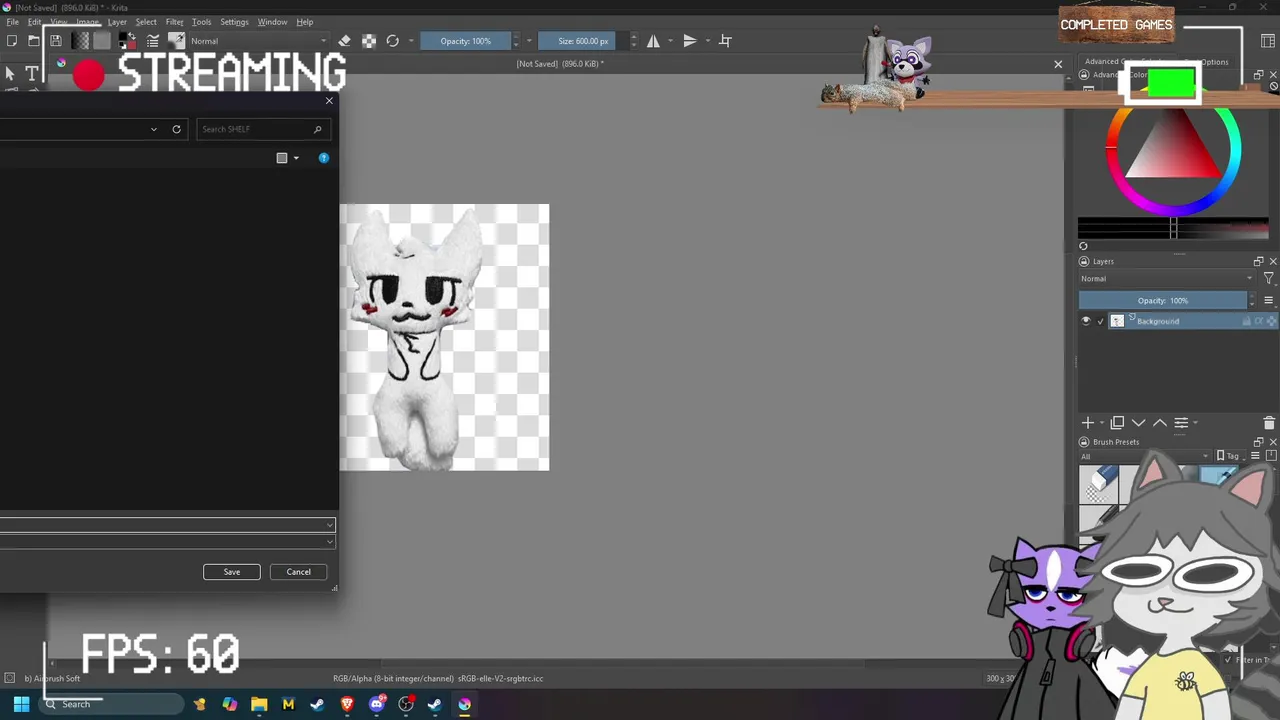
Task: Open the wrap around mode icon
Action: click(726, 41)
